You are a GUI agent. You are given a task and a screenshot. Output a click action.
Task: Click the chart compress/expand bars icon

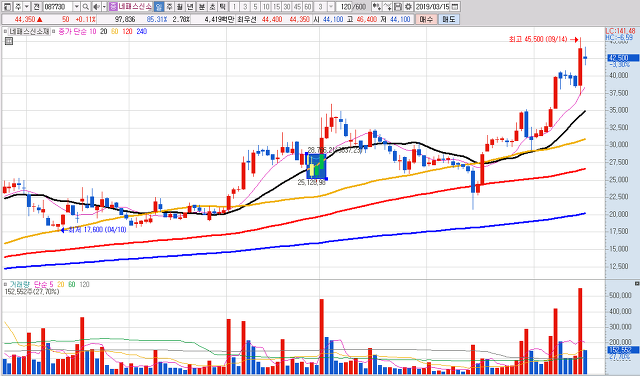coord(376,7)
